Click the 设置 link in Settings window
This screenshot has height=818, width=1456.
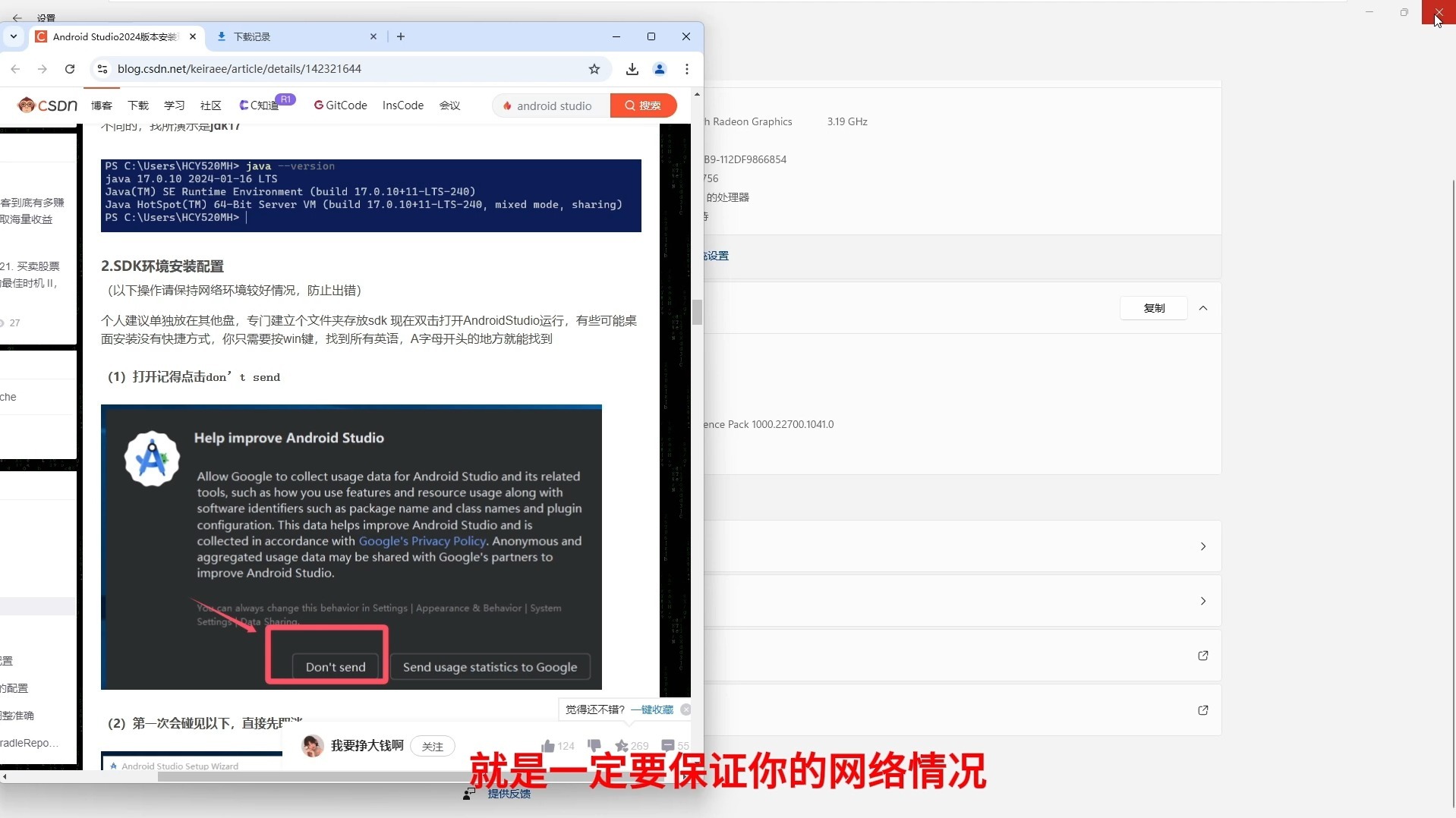(717, 256)
